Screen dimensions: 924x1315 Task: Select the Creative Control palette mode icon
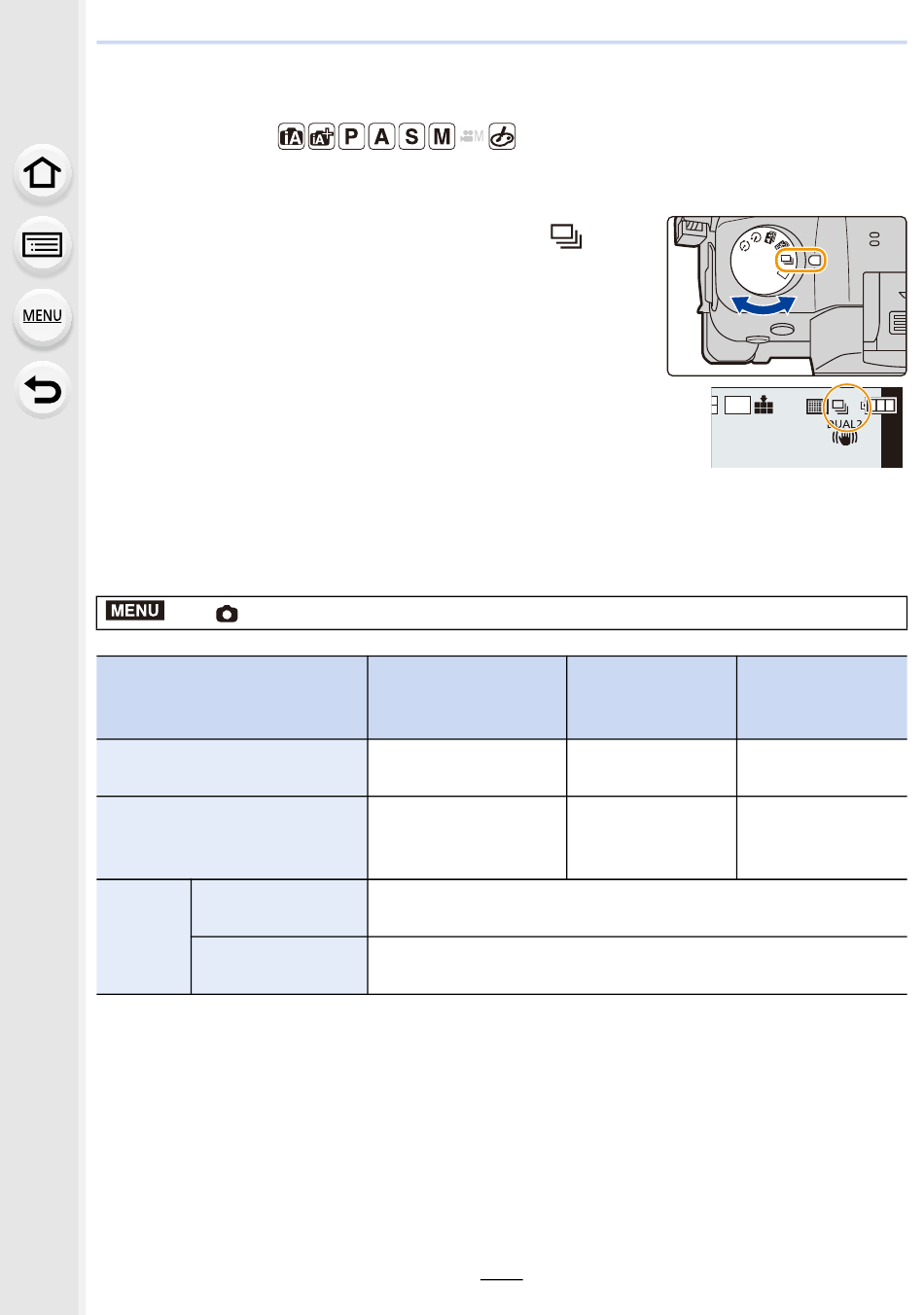coord(502,137)
